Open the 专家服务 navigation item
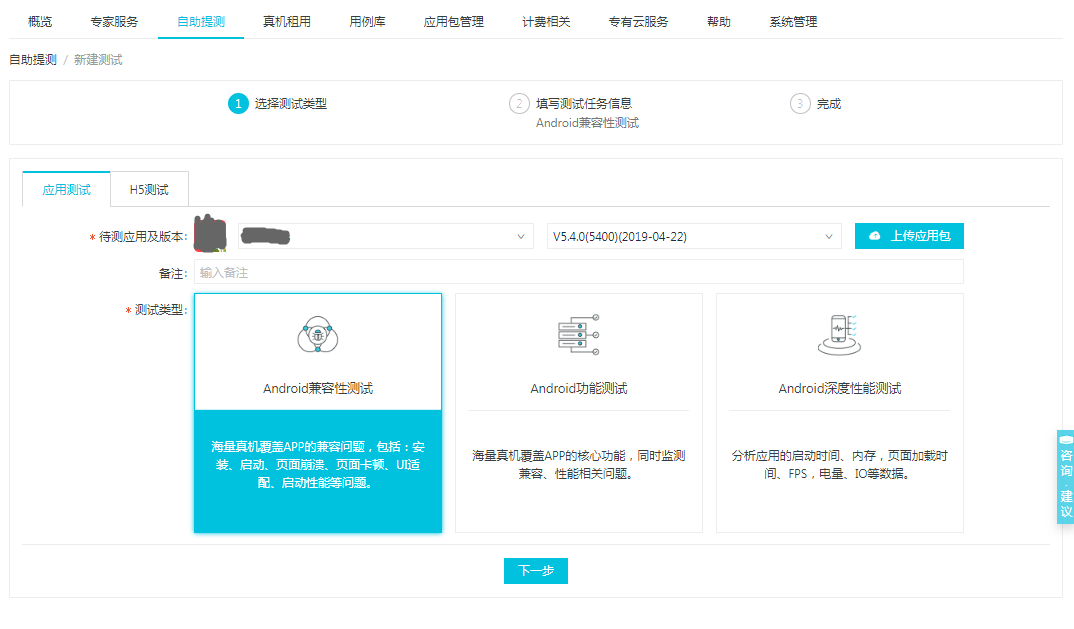Image resolution: width=1074 pixels, height=629 pixels. (x=114, y=22)
